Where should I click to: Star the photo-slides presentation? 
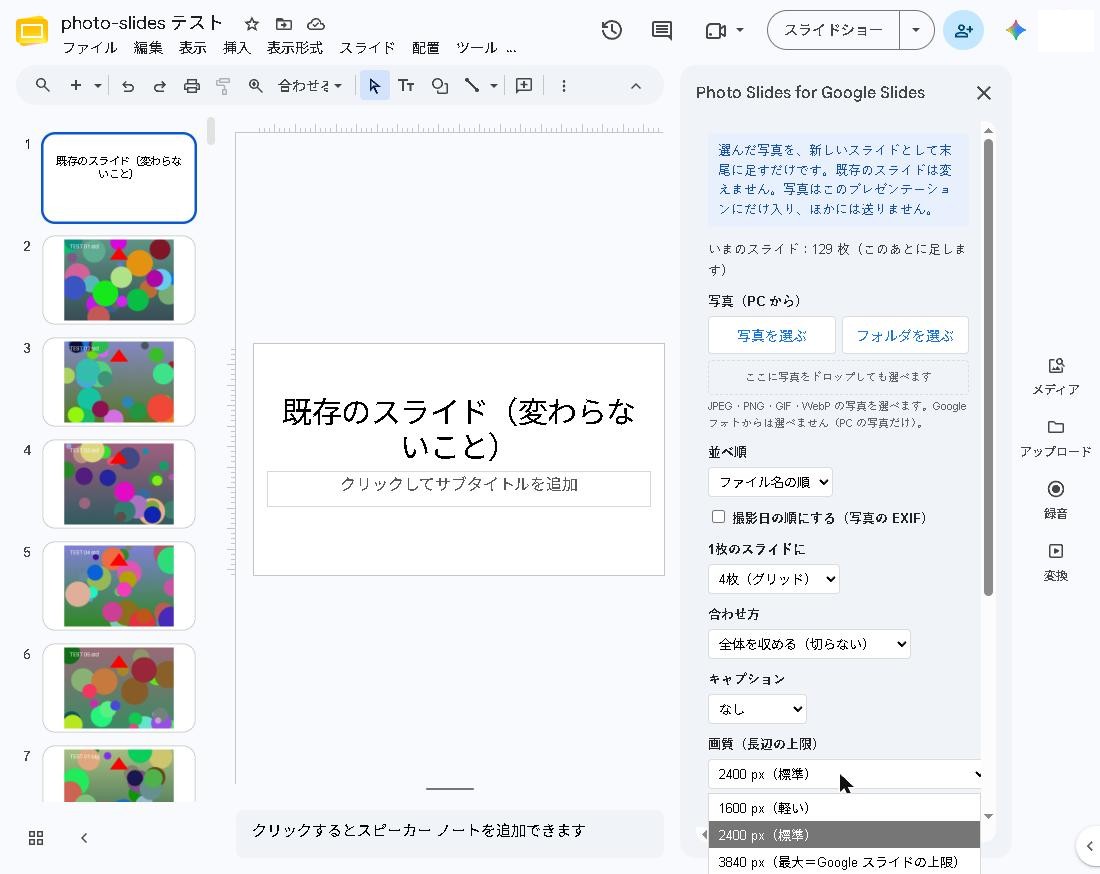(252, 25)
